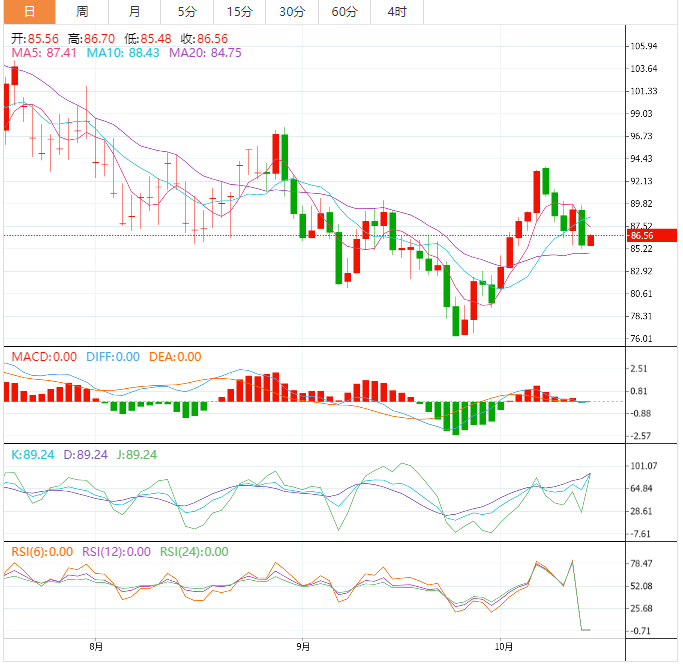The image size is (683, 667).
Task: Click the 101.07 KDJ axis label
Action: [x=644, y=466]
